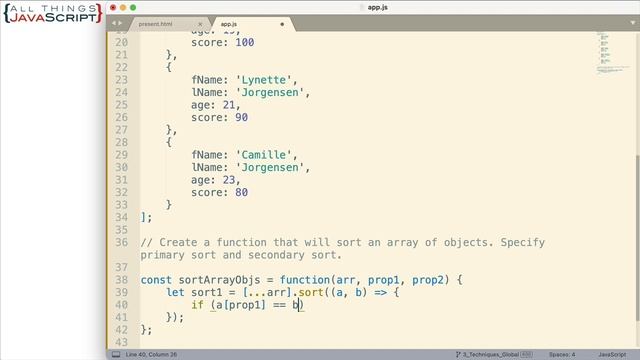Image resolution: width=640 pixels, height=360 pixels.
Task: Minimize window with yellow button
Action: tap(123, 7)
